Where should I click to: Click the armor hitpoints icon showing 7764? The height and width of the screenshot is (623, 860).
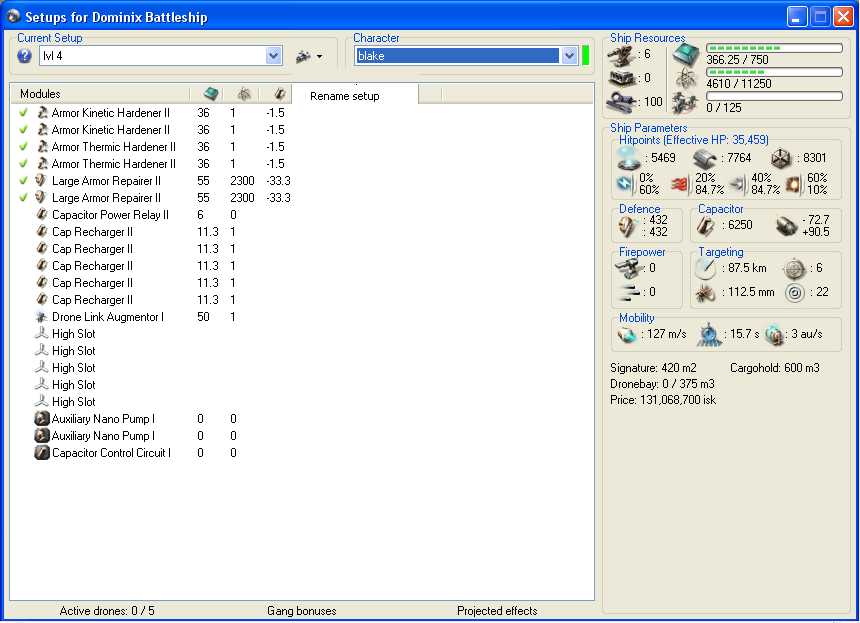[704, 158]
